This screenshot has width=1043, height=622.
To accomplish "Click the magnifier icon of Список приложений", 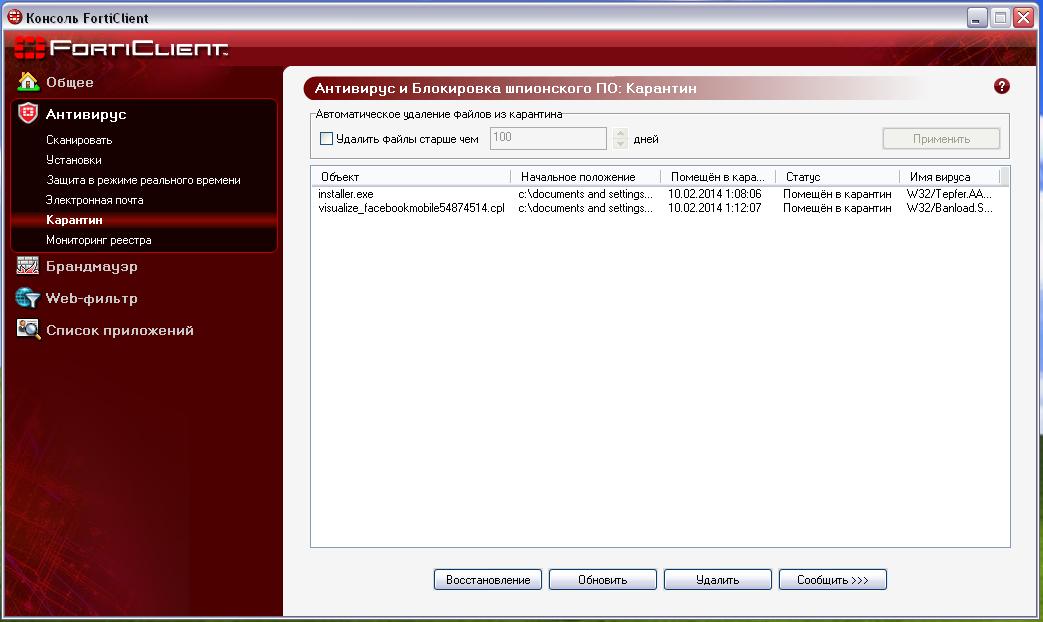I will pyautogui.click(x=28, y=329).
